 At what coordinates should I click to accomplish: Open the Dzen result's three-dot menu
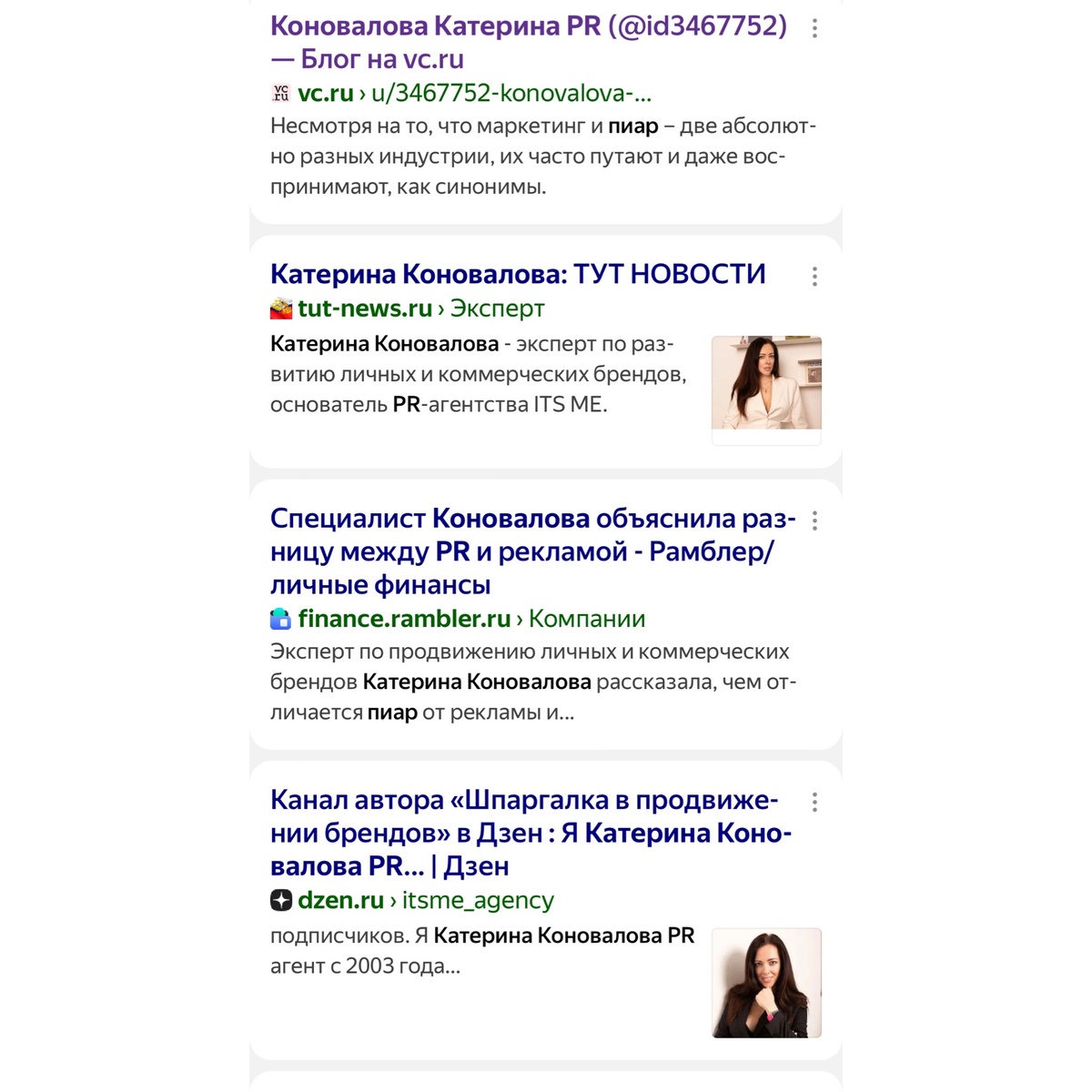814,802
